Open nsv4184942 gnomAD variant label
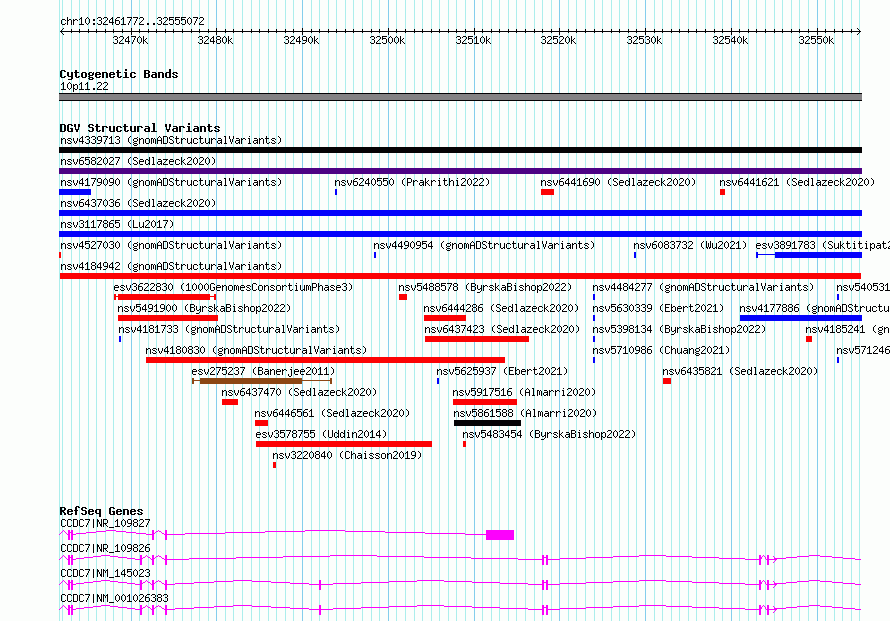 click(171, 266)
